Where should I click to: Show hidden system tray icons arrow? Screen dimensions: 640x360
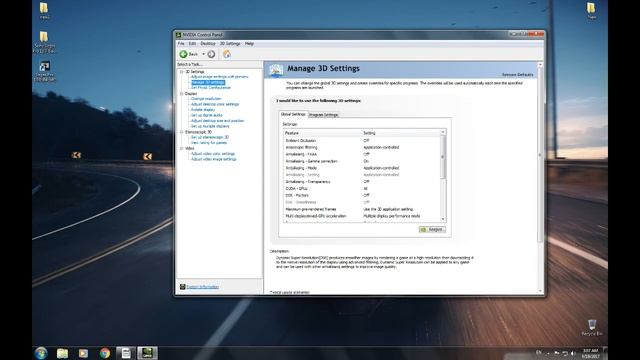coord(548,353)
